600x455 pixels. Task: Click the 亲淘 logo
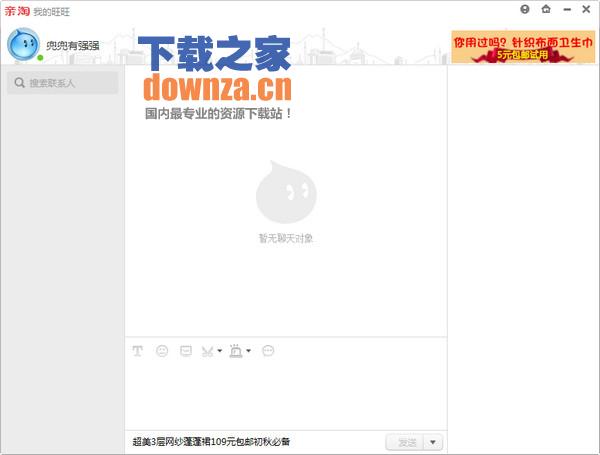pyautogui.click(x=17, y=11)
